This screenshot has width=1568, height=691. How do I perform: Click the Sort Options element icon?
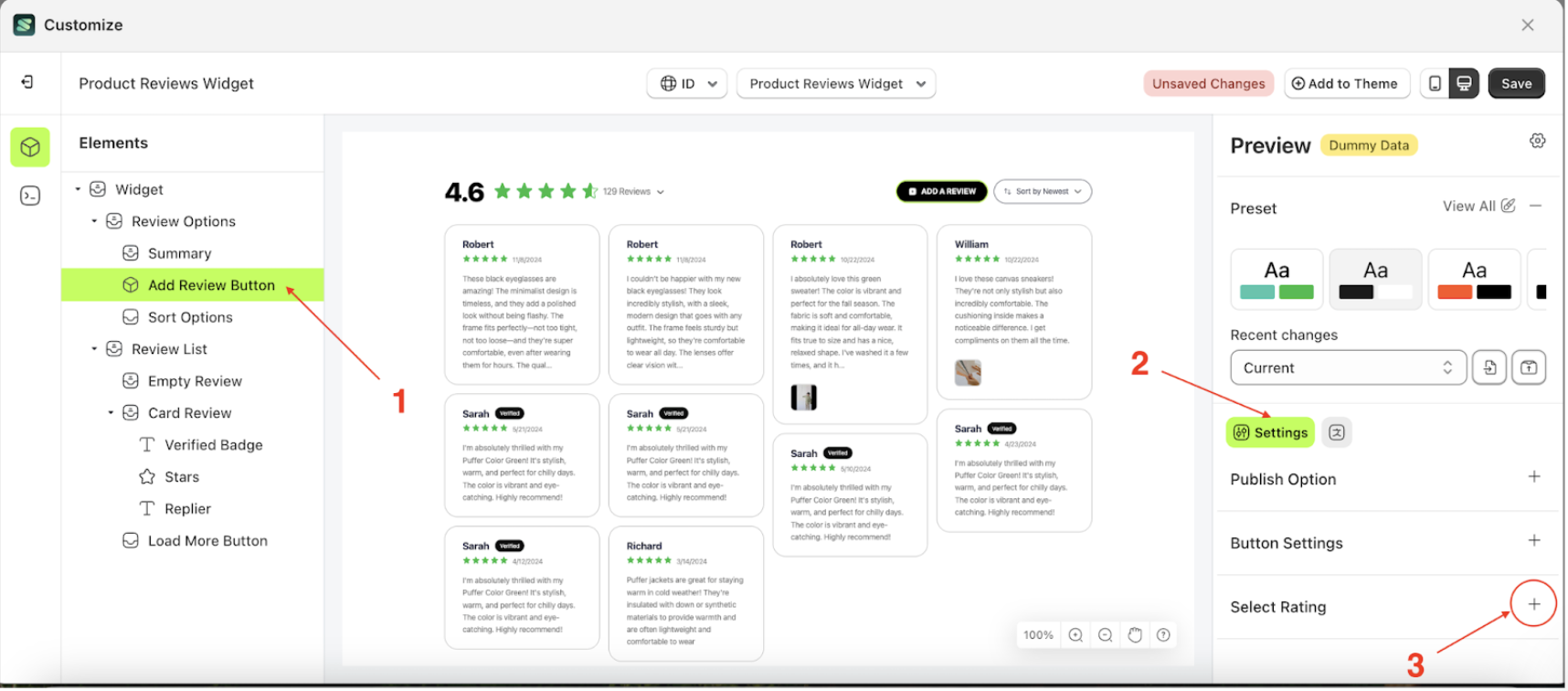click(131, 317)
